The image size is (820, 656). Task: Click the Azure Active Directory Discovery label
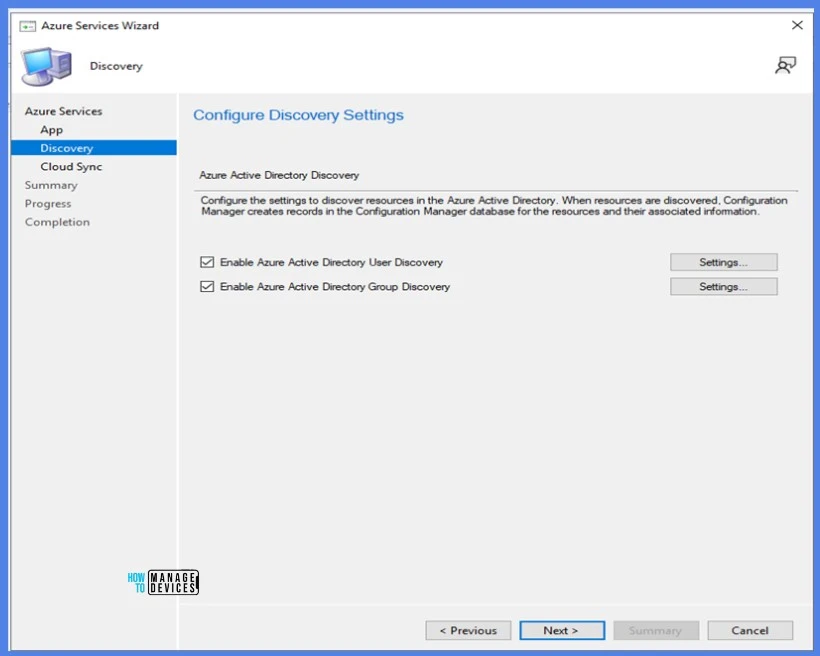tap(279, 175)
